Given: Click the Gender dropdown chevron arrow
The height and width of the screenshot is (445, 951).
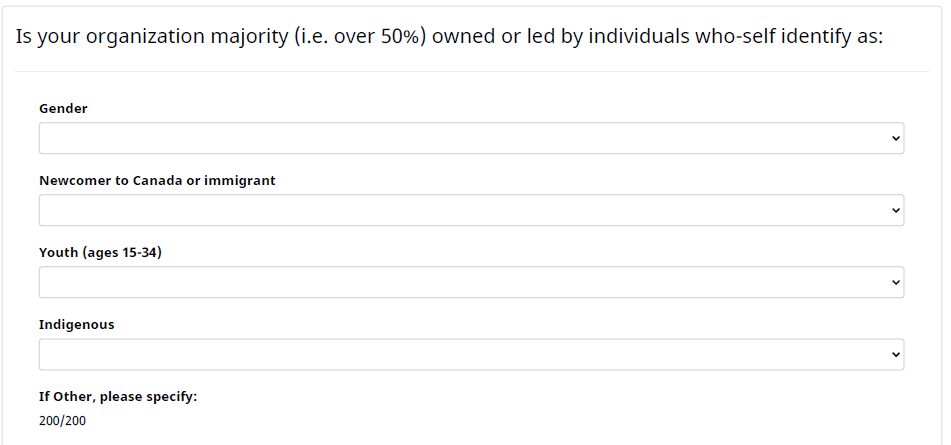Looking at the screenshot, I should (x=896, y=139).
